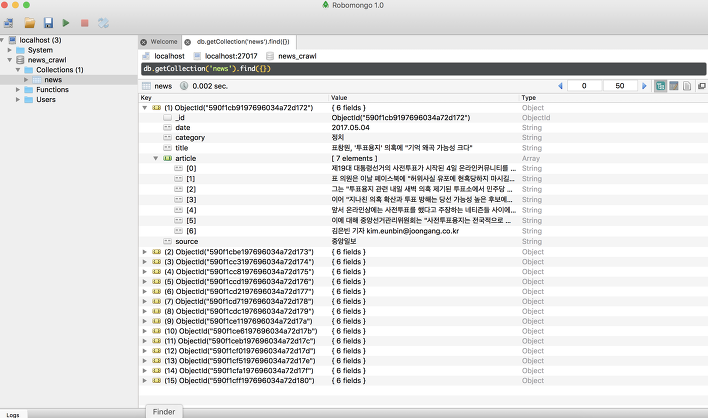Expand the Functions folder
Screen dimensions: 708x418
(x=18, y=89)
